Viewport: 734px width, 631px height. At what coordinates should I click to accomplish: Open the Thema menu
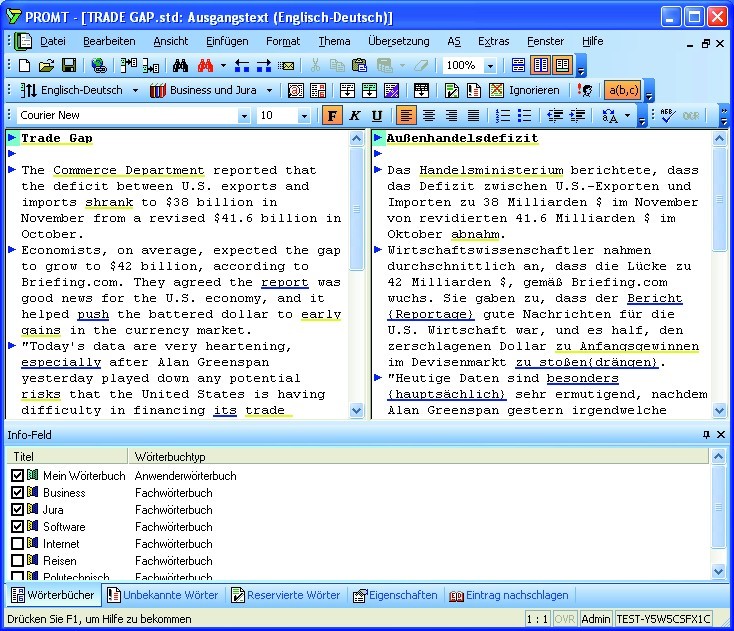(x=334, y=41)
